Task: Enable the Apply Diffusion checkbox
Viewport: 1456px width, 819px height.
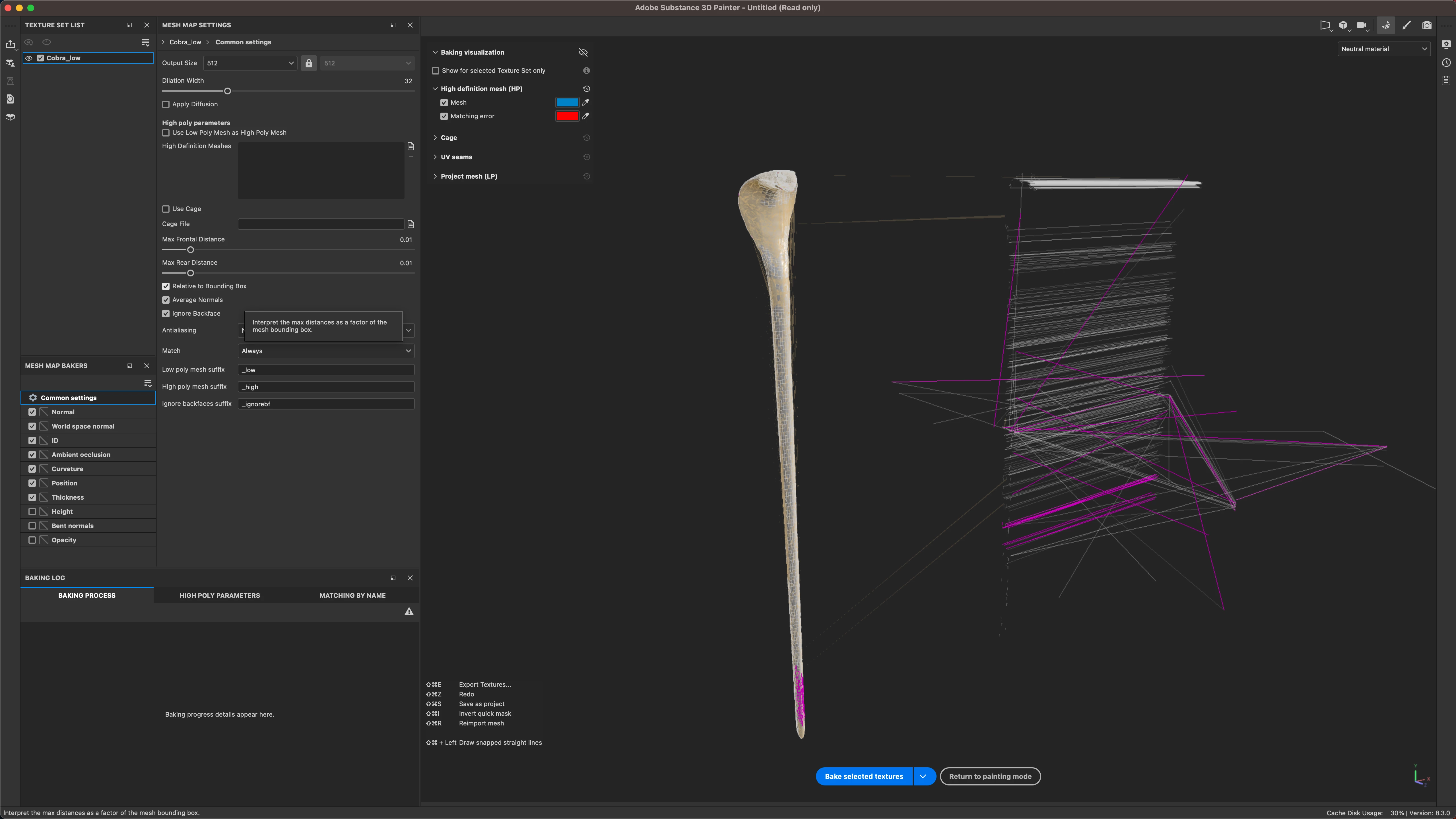Action: pos(166,104)
